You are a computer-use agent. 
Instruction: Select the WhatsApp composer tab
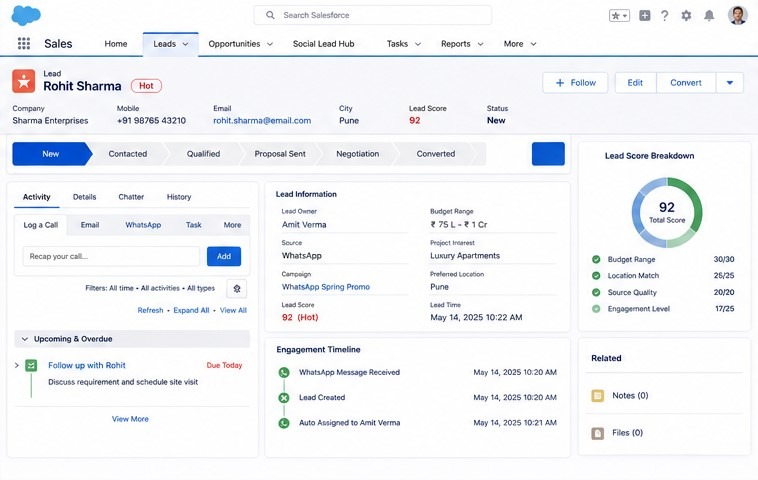(143, 225)
